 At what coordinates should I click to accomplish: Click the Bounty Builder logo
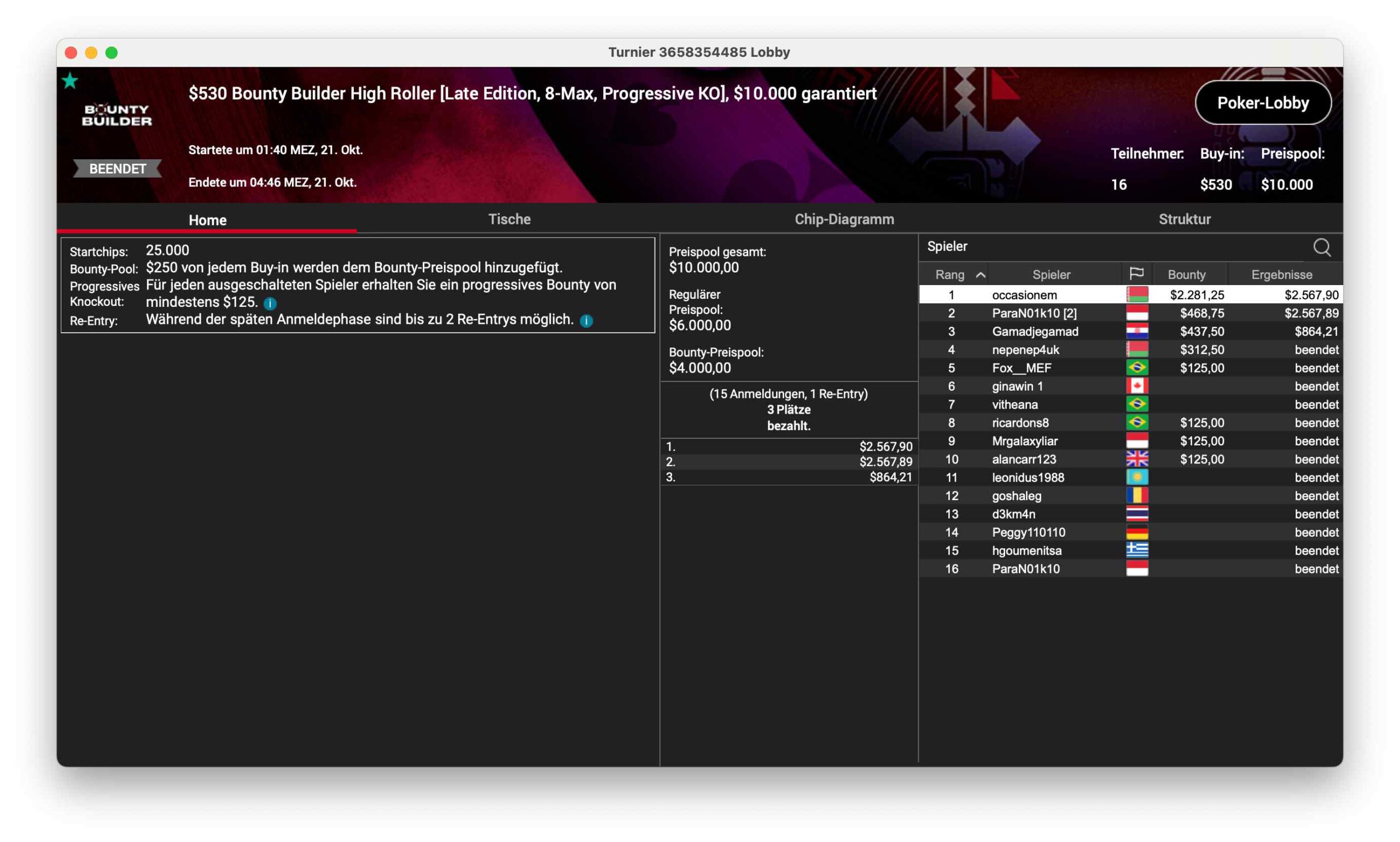(x=117, y=115)
